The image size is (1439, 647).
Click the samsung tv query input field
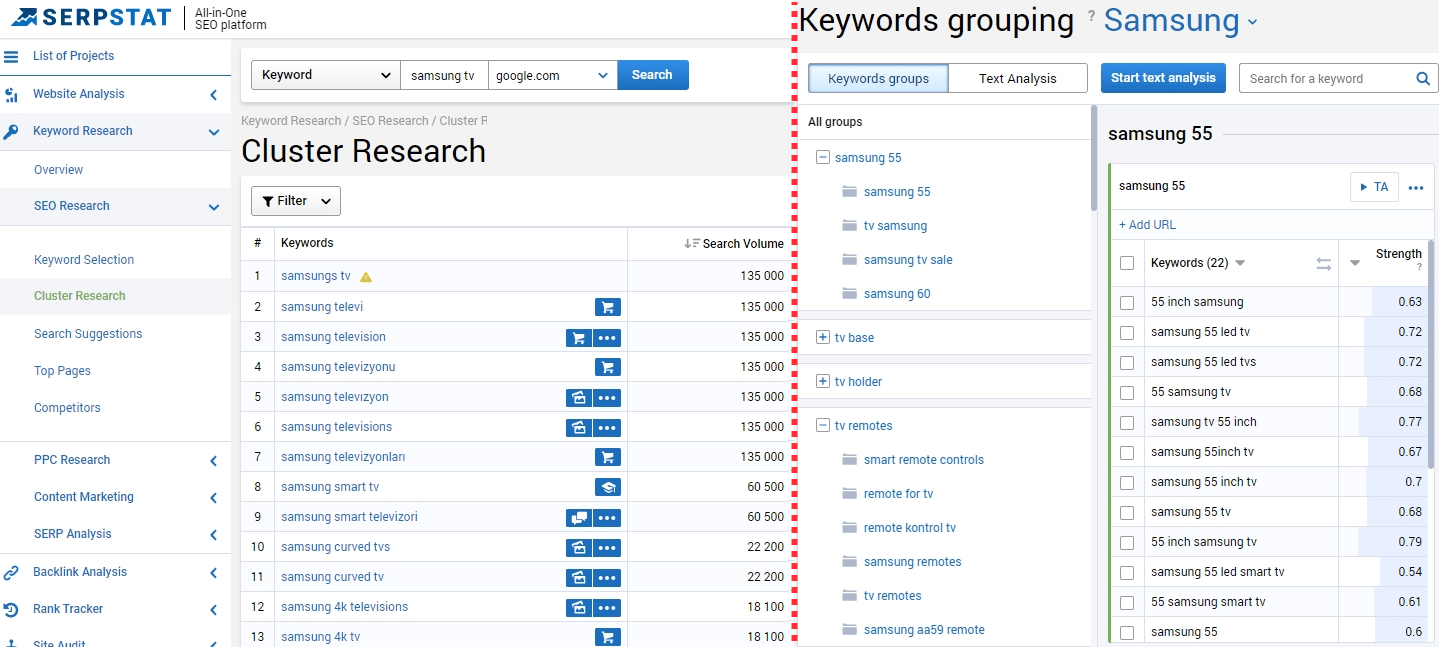point(444,75)
